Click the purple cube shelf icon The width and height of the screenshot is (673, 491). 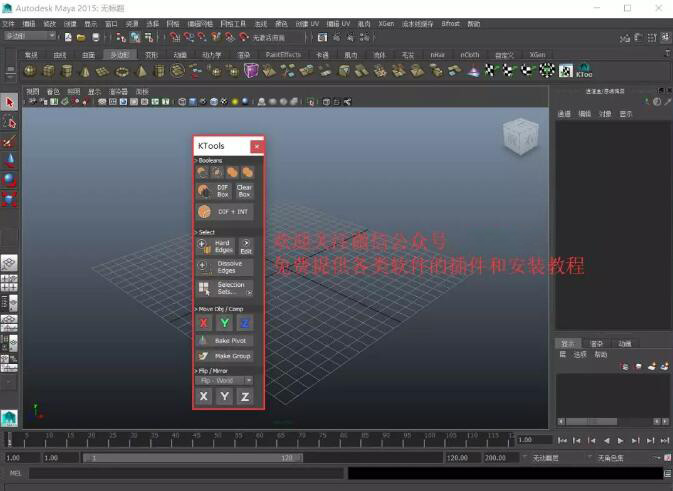251,70
